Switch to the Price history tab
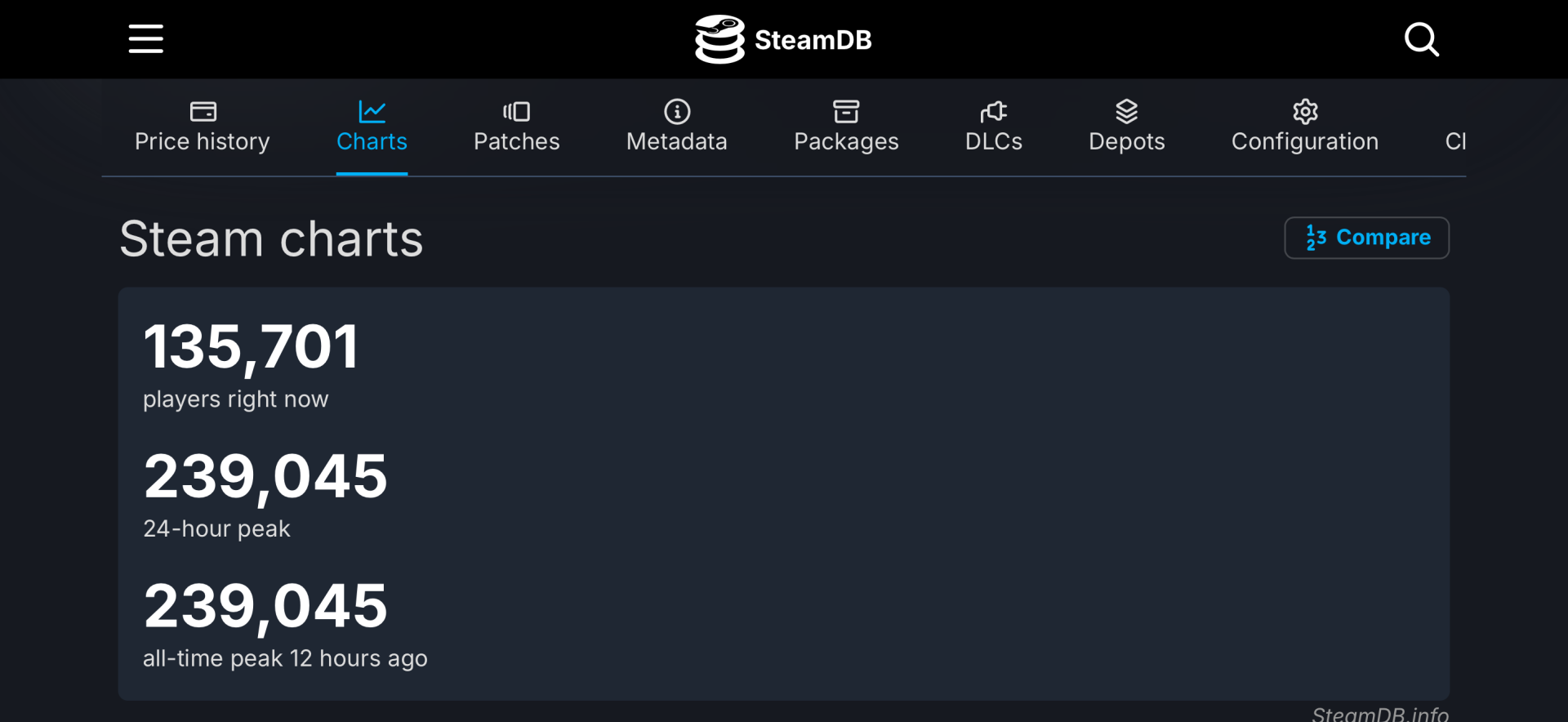This screenshot has width=1568, height=722. (x=203, y=142)
